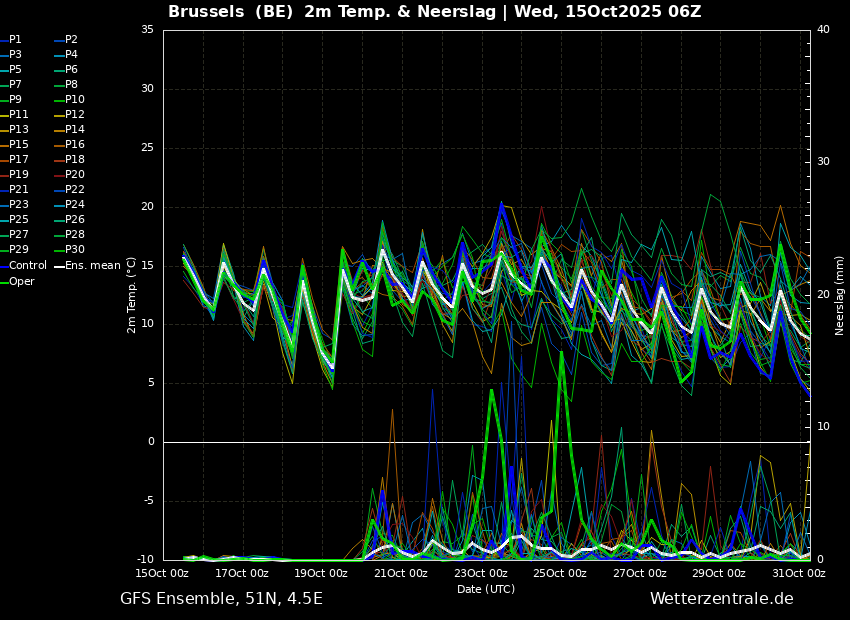Click the 19Oct 00z date tick label
The width and height of the screenshot is (850, 620).
(321, 573)
